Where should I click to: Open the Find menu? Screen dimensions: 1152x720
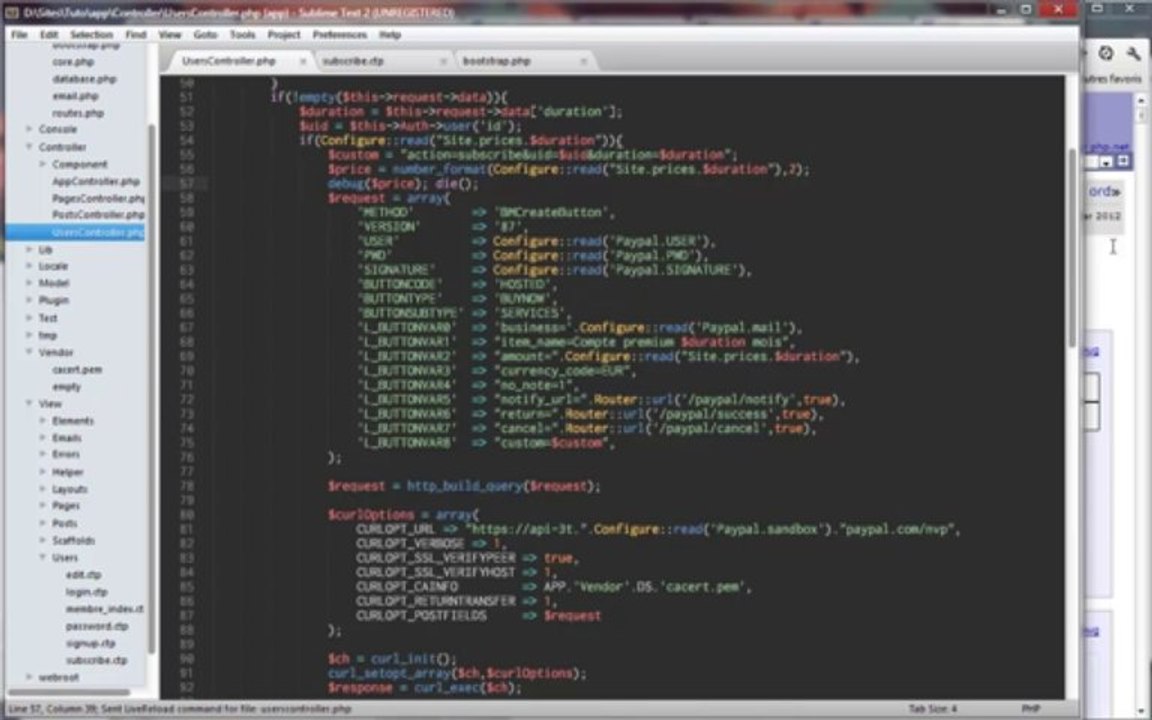pyautogui.click(x=135, y=35)
